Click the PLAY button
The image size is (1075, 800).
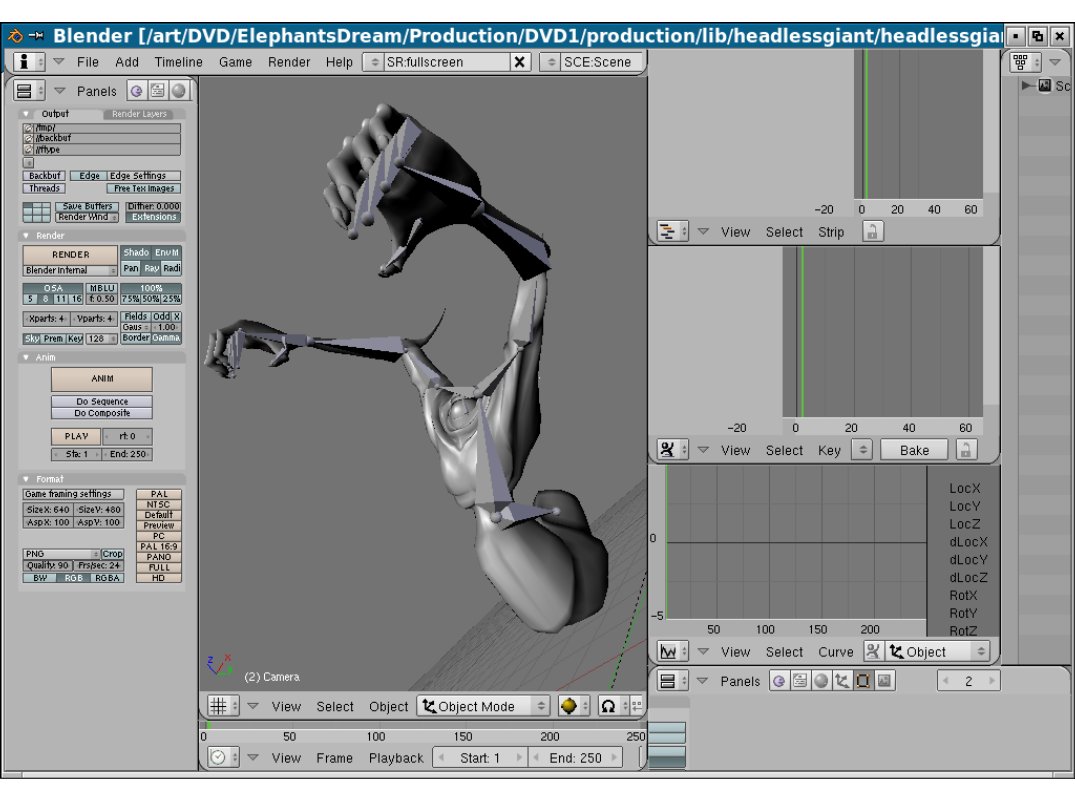(76, 436)
